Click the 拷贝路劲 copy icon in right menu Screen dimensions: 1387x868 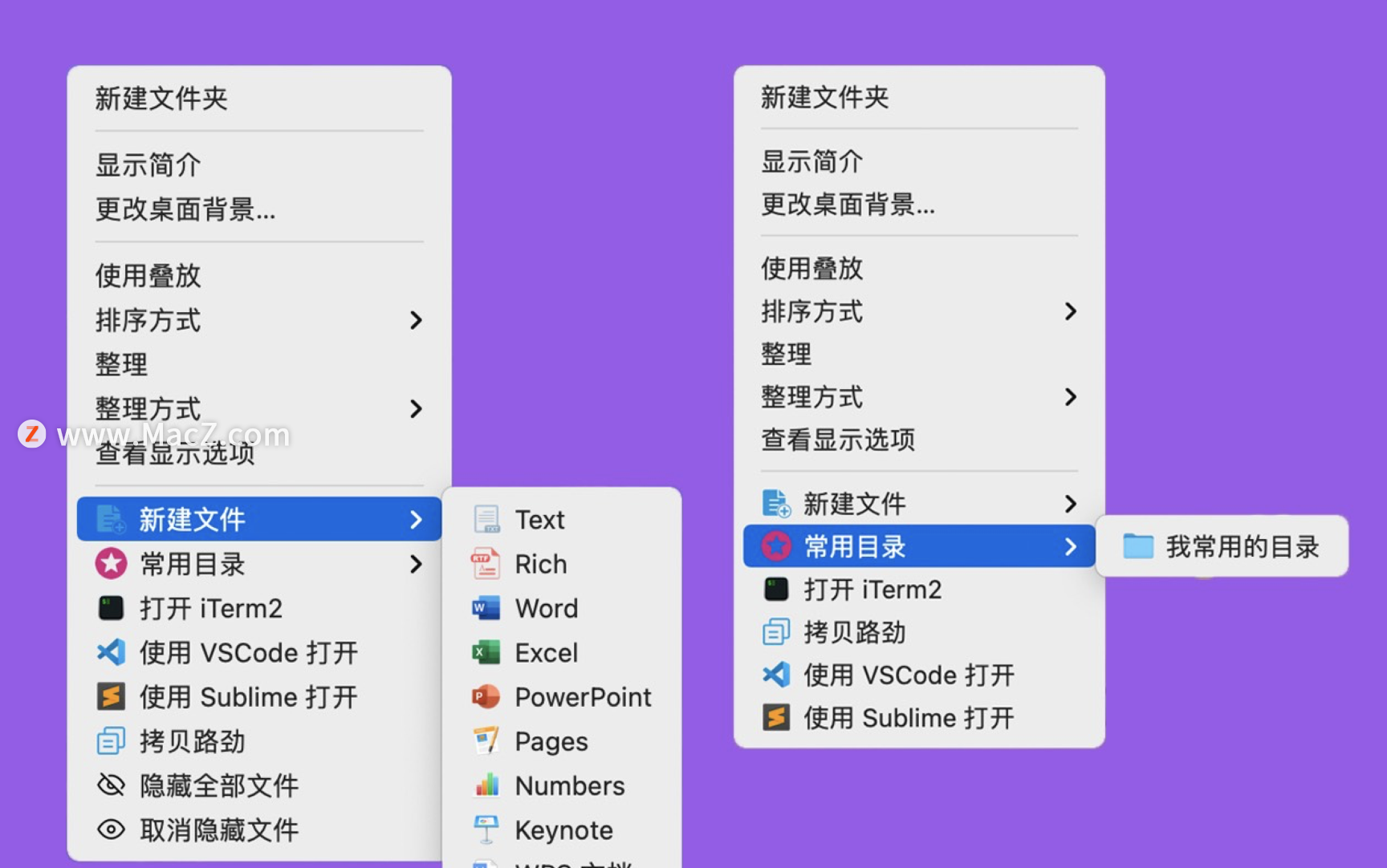point(776,632)
